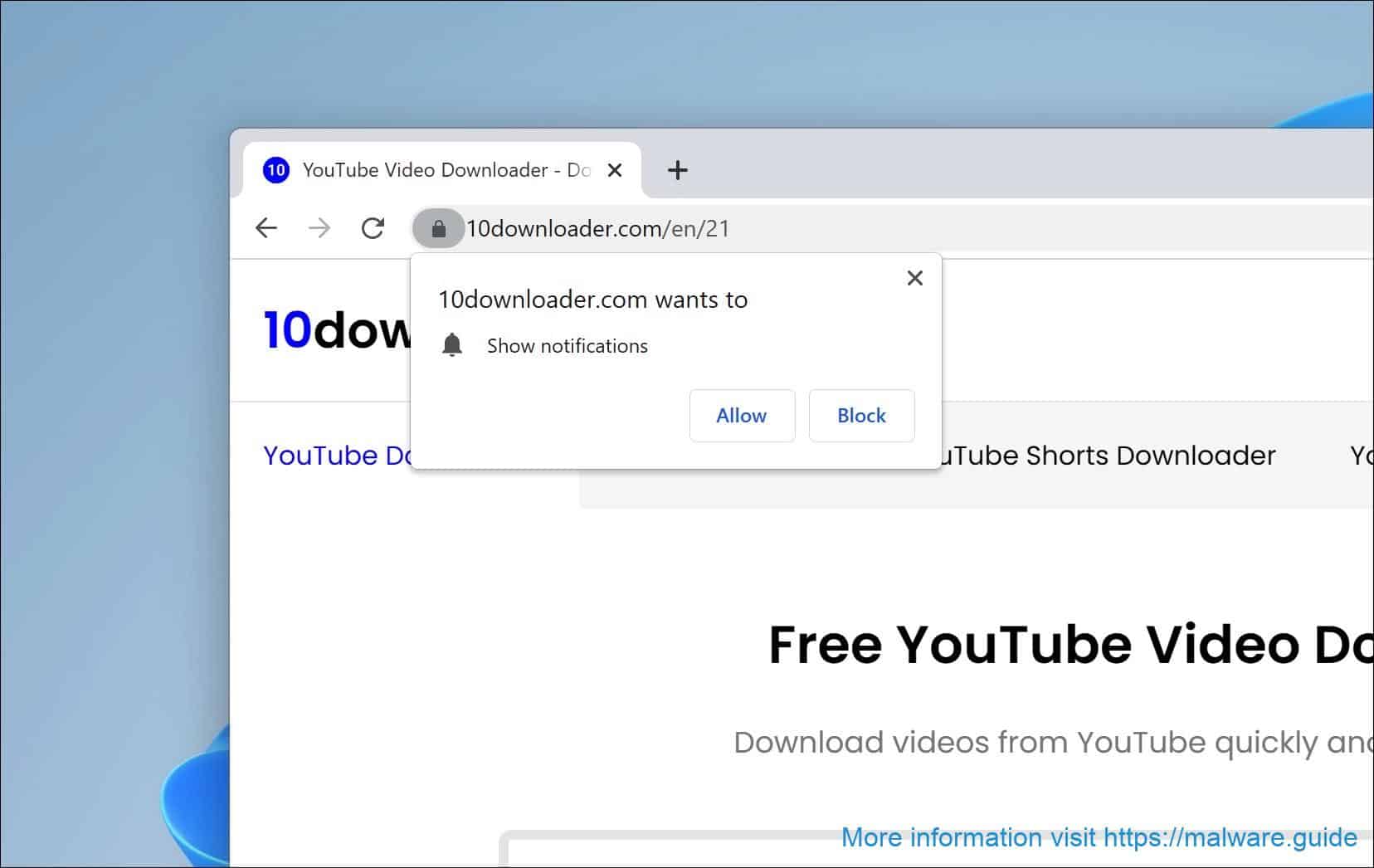Click the 10downloader favicon on the tab

275,169
